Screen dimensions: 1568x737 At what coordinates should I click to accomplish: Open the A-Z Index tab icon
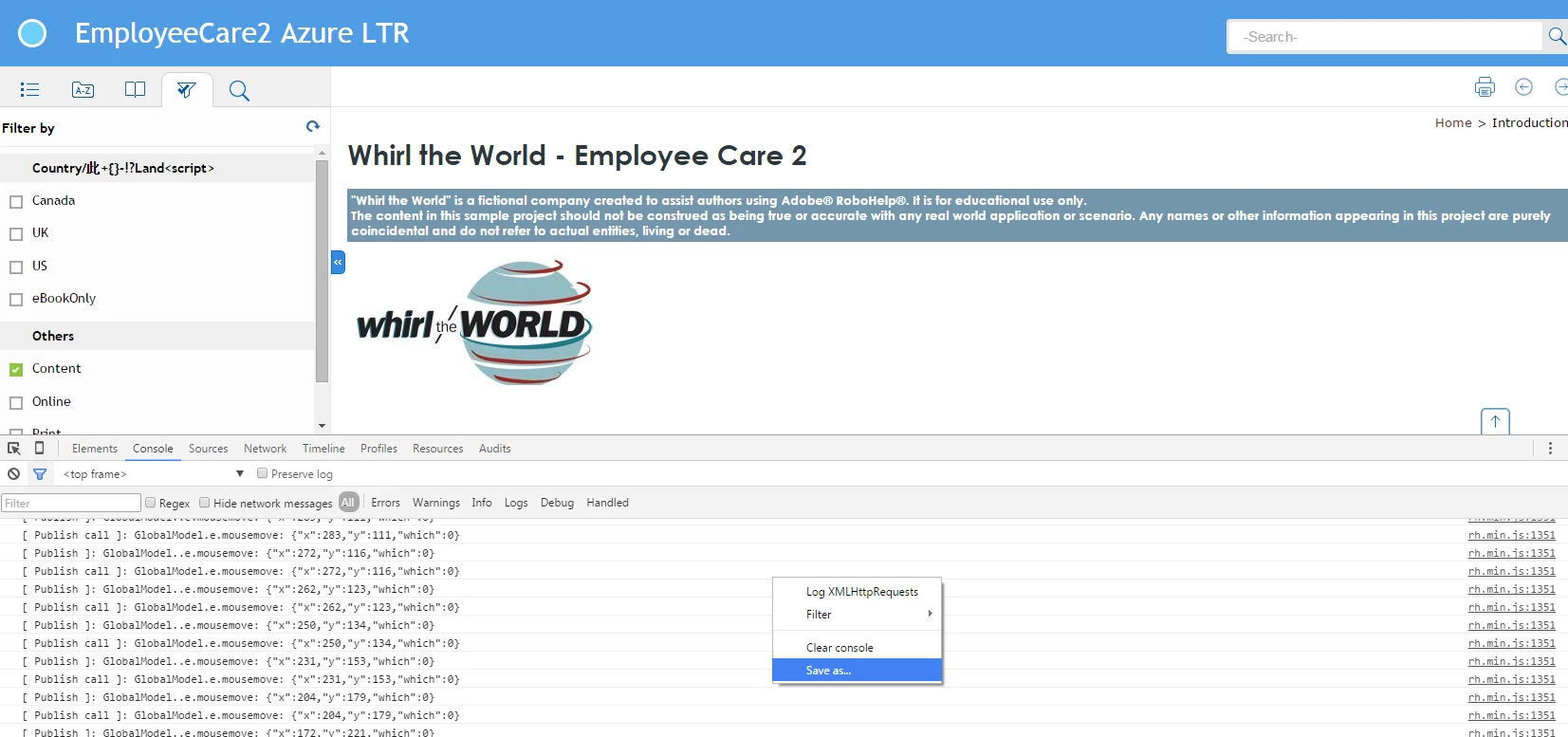tap(83, 90)
